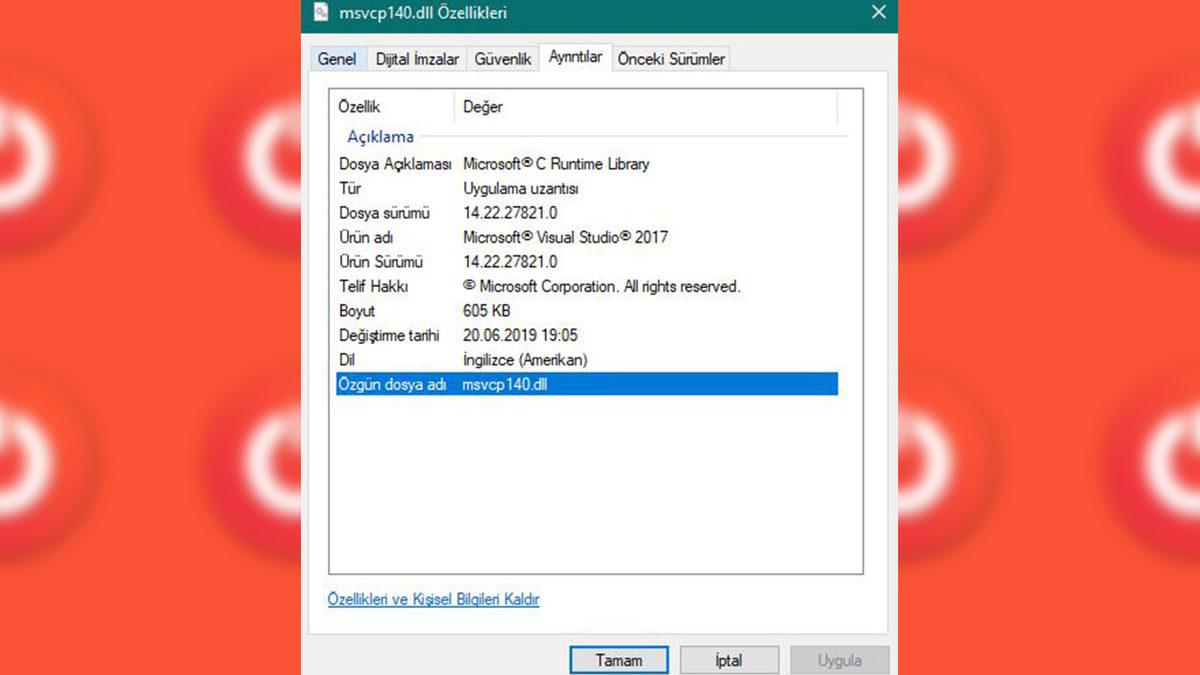Click the active Ayrıntılar tab
This screenshot has width=1200, height=675.
[x=576, y=57]
